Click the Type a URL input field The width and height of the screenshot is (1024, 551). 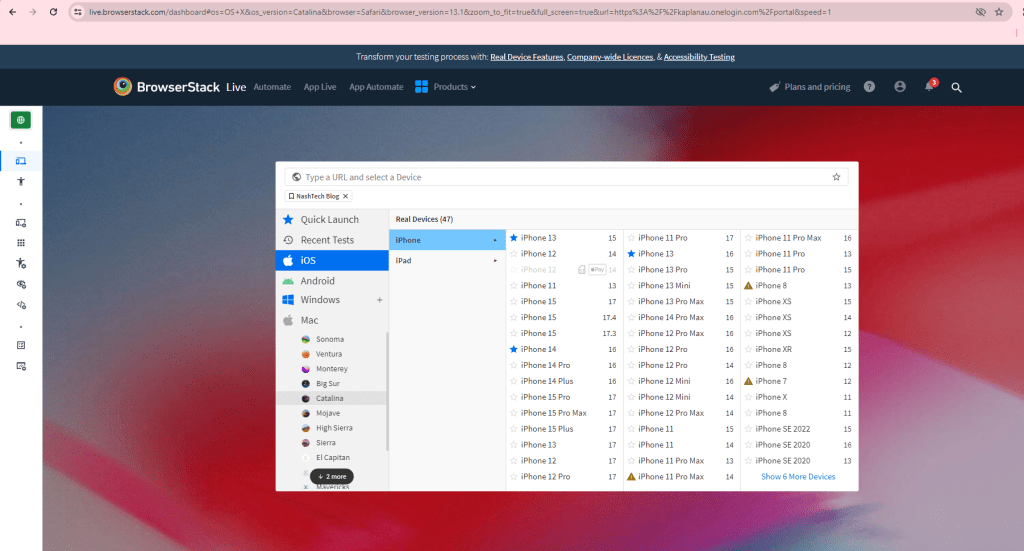tap(560, 177)
